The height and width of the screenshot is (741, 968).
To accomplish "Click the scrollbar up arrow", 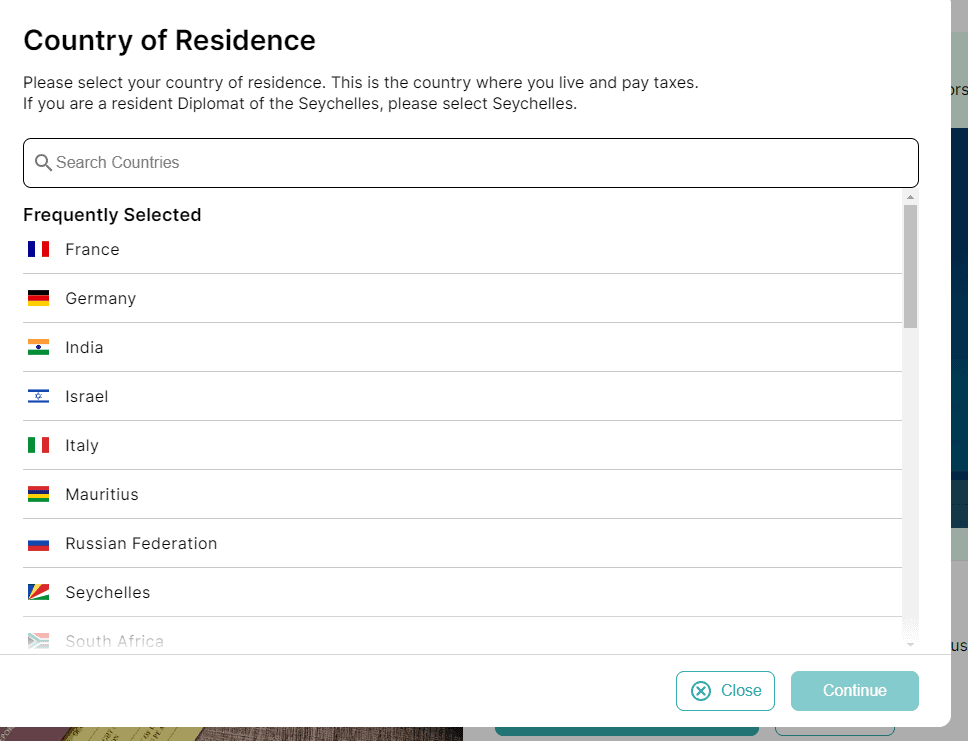I will click(x=910, y=197).
